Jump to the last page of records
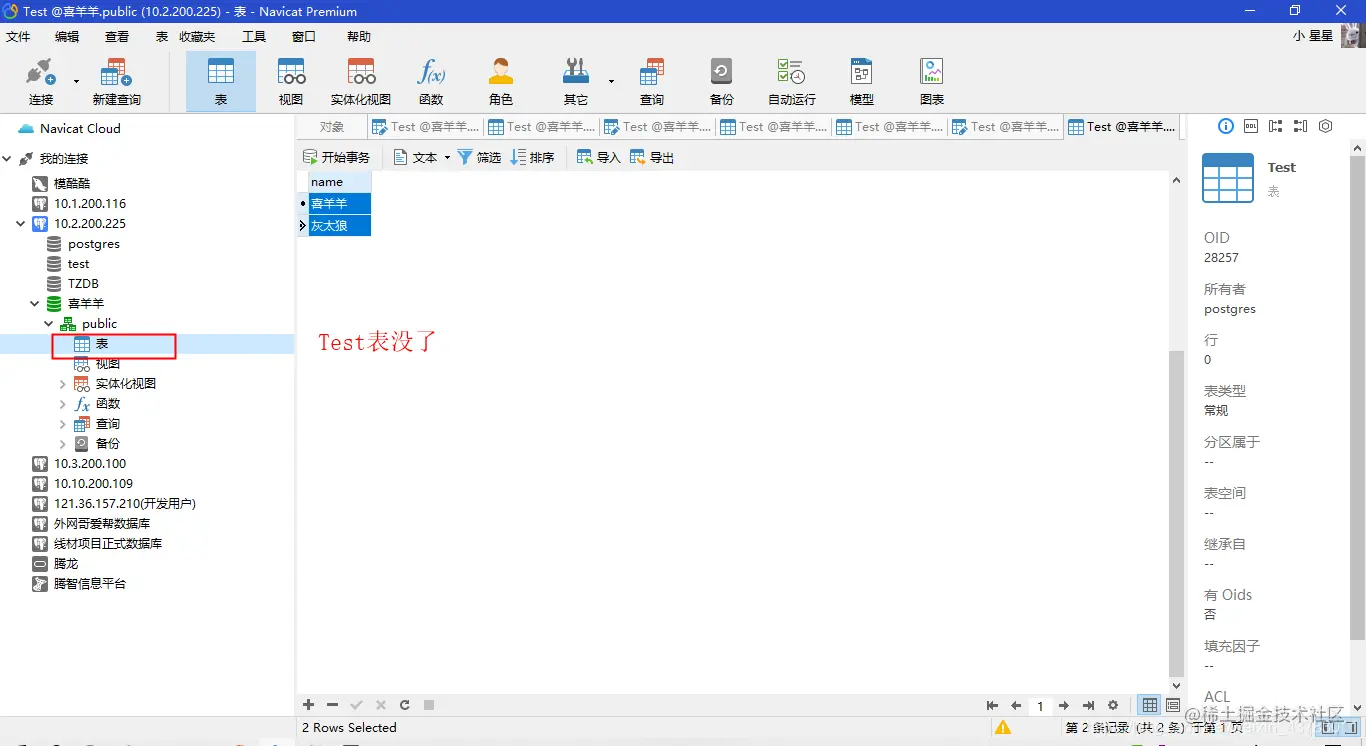 1088,705
